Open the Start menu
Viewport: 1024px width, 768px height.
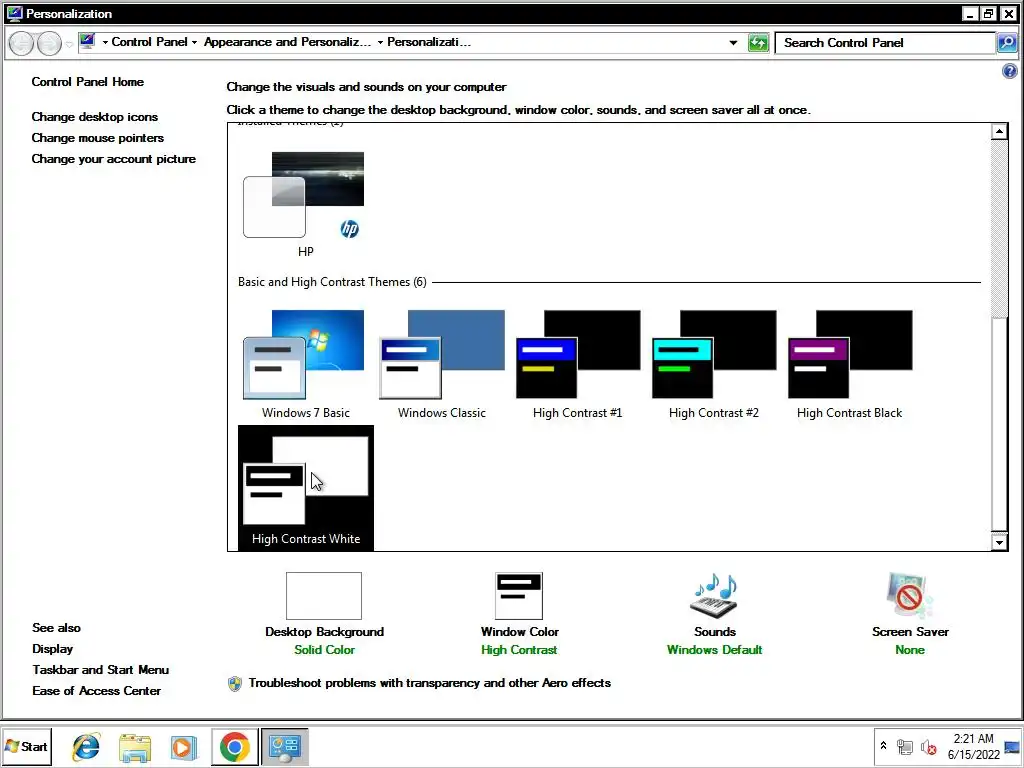tap(26, 746)
